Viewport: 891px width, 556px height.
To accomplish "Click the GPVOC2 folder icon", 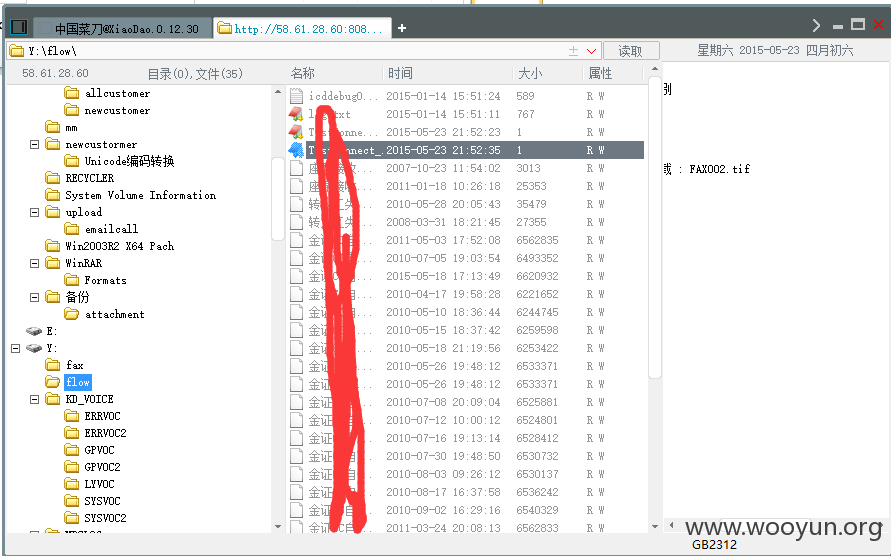I will coord(72,467).
